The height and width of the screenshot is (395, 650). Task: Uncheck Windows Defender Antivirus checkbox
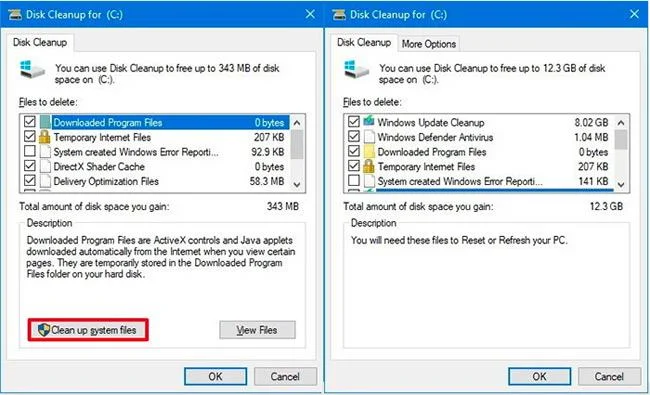[x=354, y=136]
